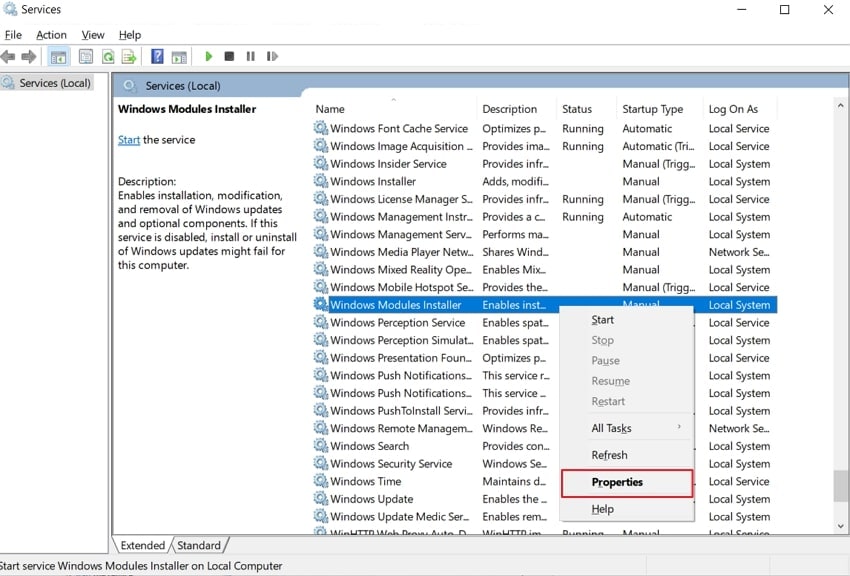Switch to the Standard tab

199,545
